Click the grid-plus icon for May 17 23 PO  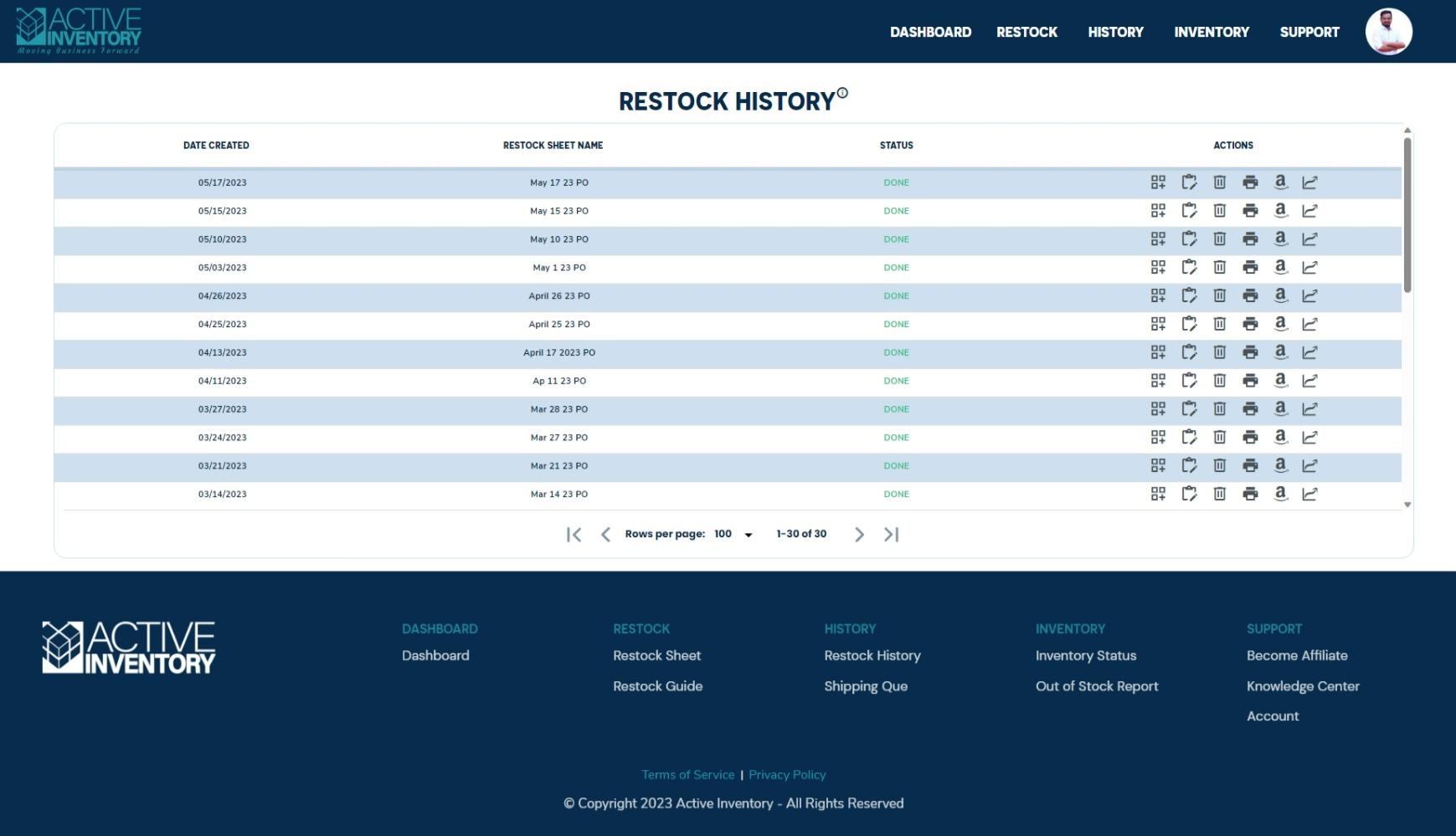1158,182
